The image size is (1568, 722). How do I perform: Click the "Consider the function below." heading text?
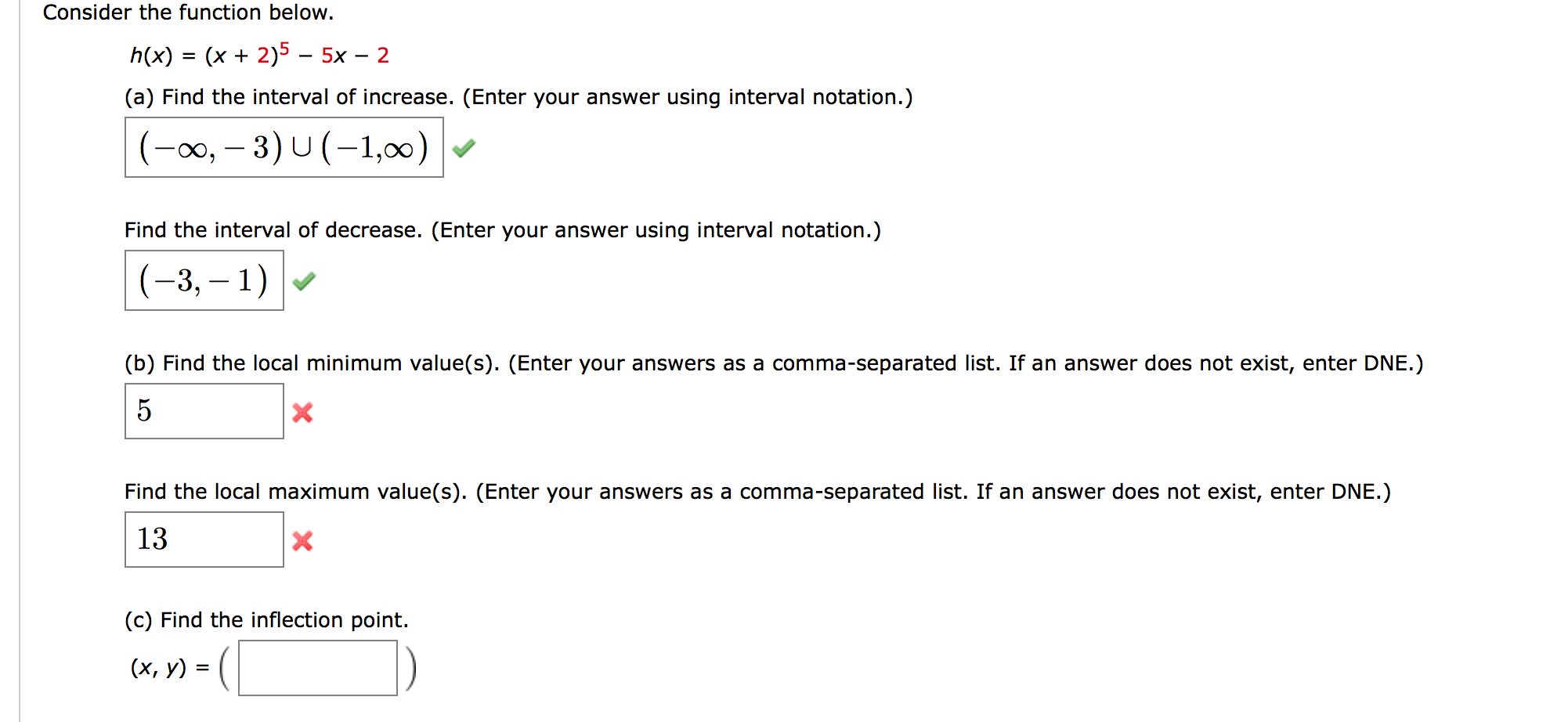click(188, 13)
